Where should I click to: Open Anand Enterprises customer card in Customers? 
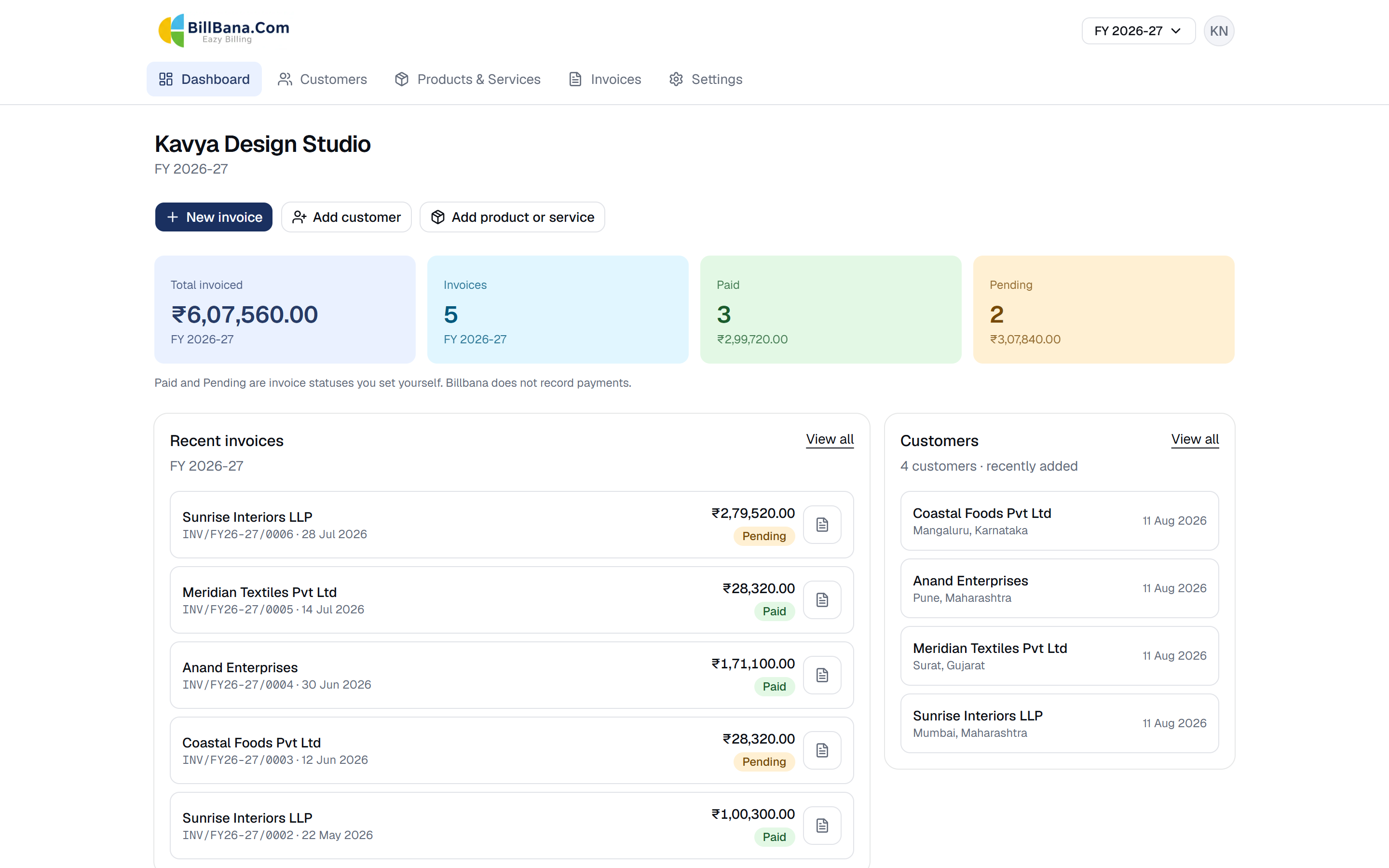click(x=1059, y=588)
